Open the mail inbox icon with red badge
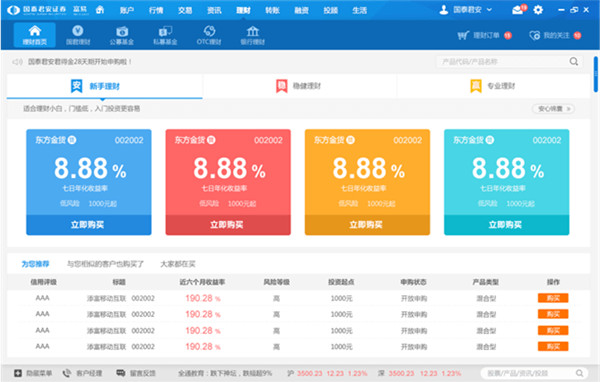The height and width of the screenshot is (382, 600). coord(519,9)
